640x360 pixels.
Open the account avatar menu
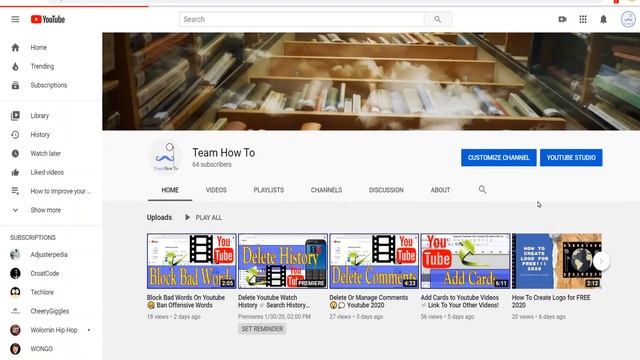coord(628,19)
